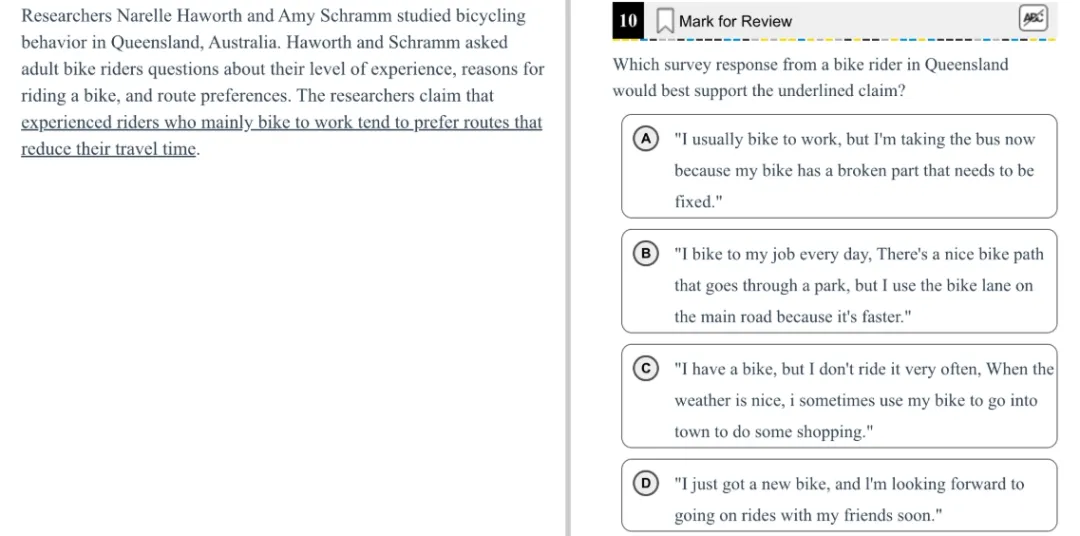Click the divider between passage and question

coord(568,268)
